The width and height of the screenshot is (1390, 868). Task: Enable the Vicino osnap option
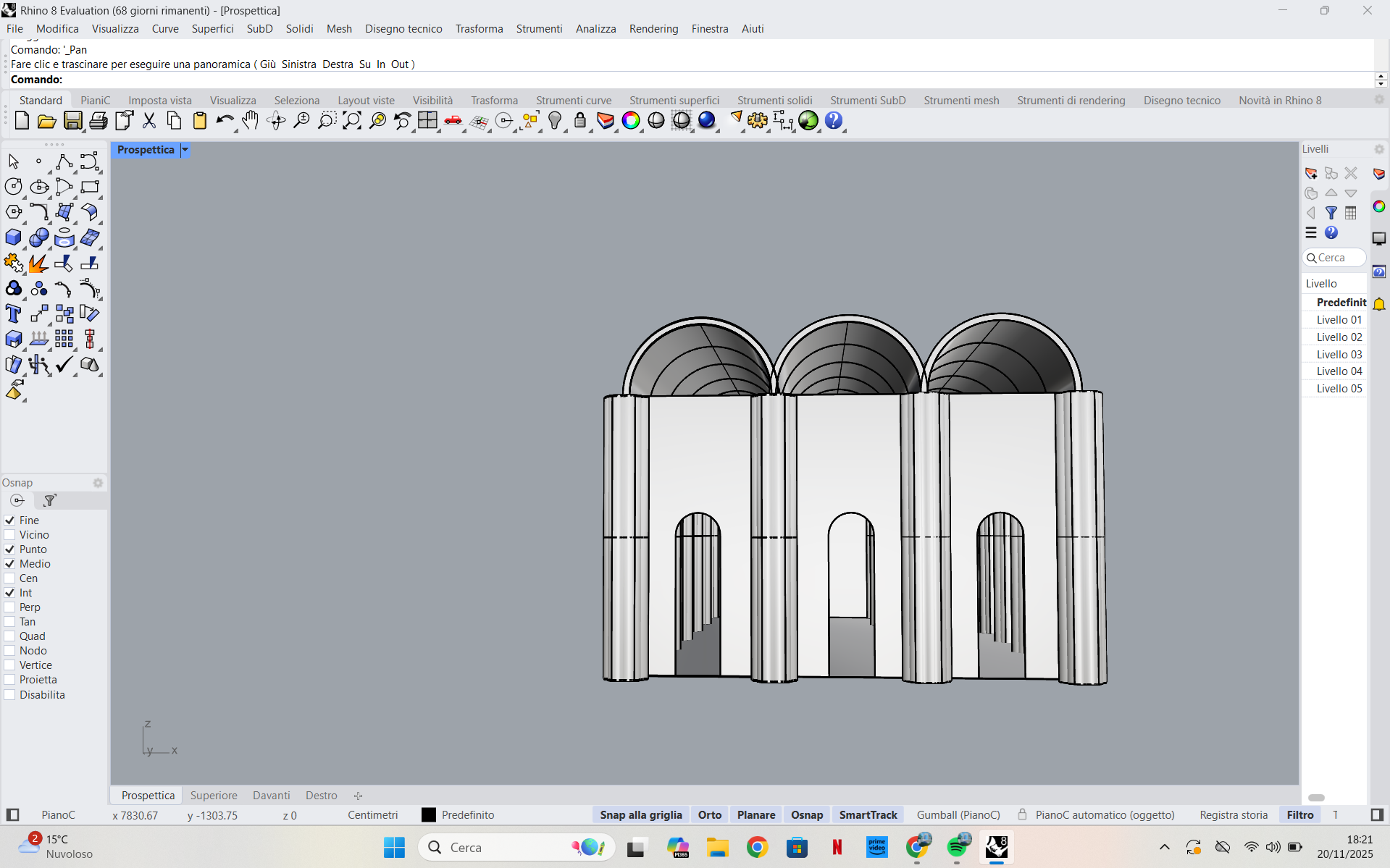(9, 535)
